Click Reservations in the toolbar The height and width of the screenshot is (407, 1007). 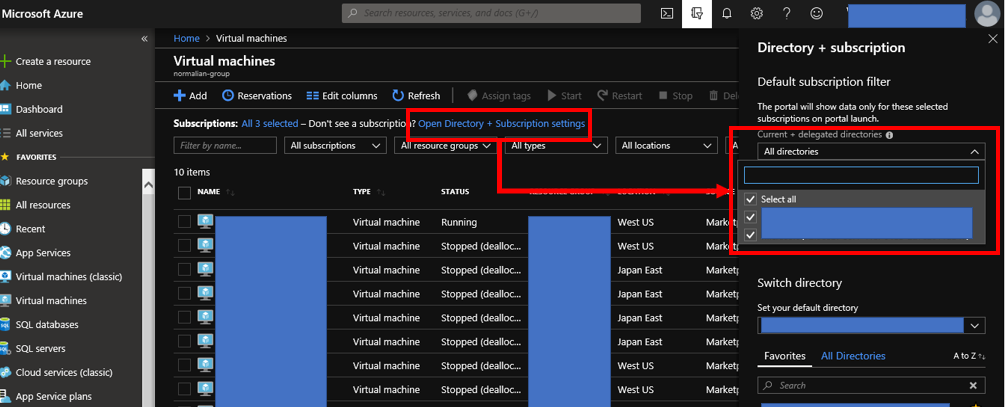[x=257, y=96]
